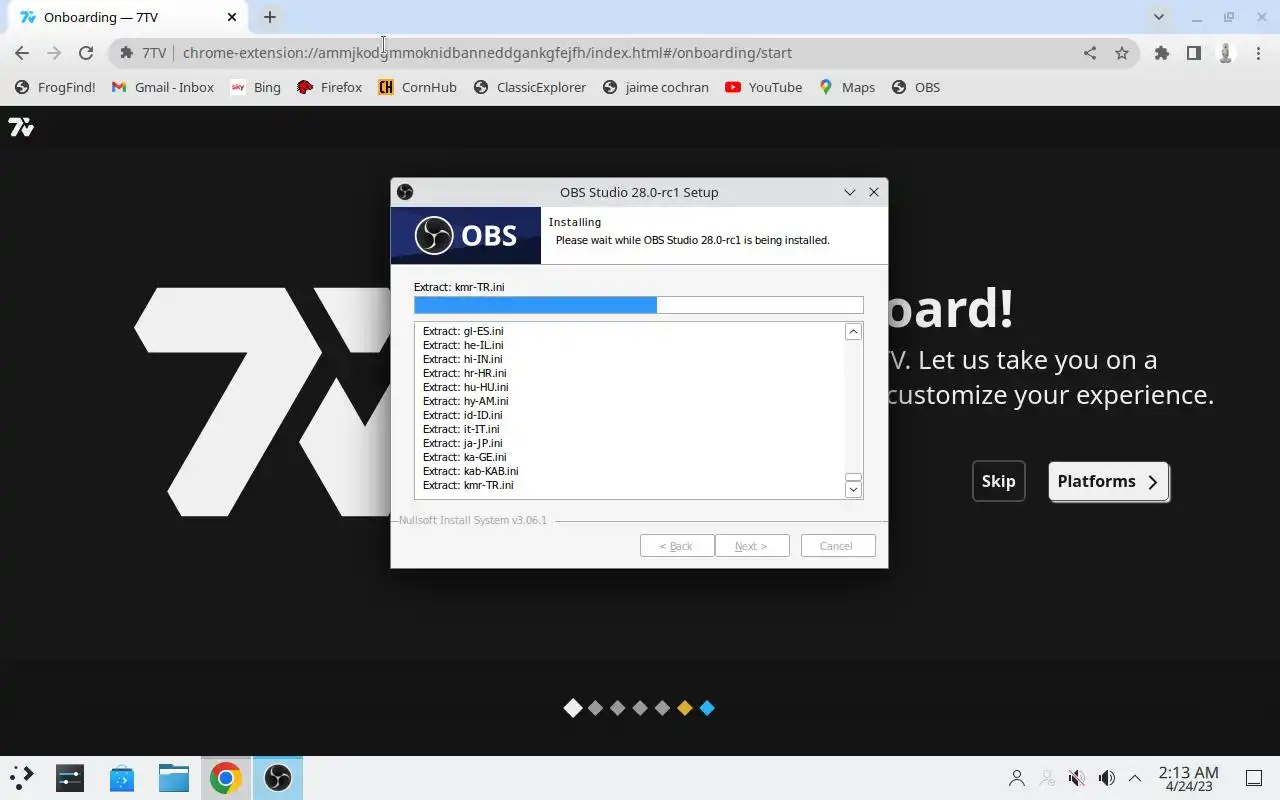Open the Gmail - Inbox bookmark
1280x800 pixels.
click(162, 87)
